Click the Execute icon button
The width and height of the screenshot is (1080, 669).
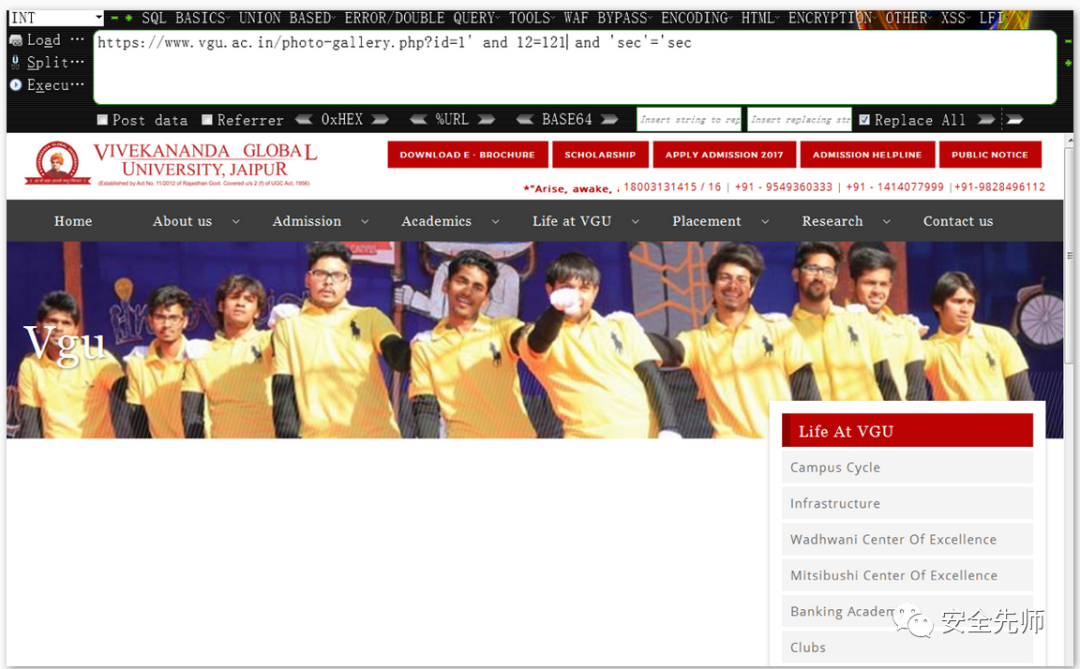coord(16,85)
